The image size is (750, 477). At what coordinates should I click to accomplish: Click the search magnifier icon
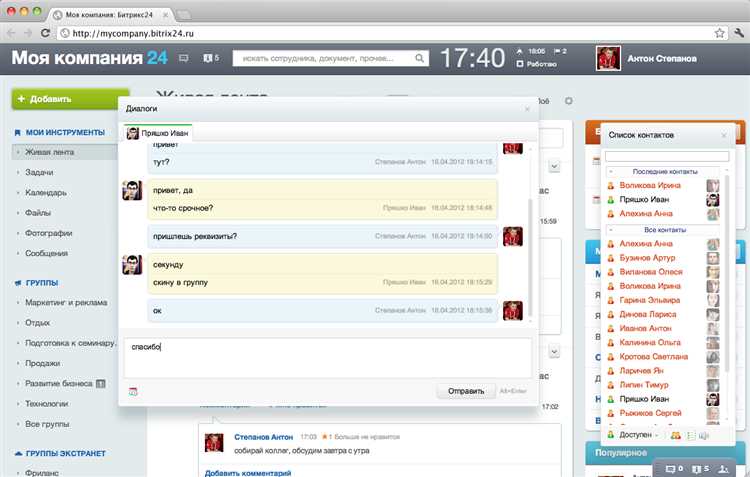pos(419,58)
